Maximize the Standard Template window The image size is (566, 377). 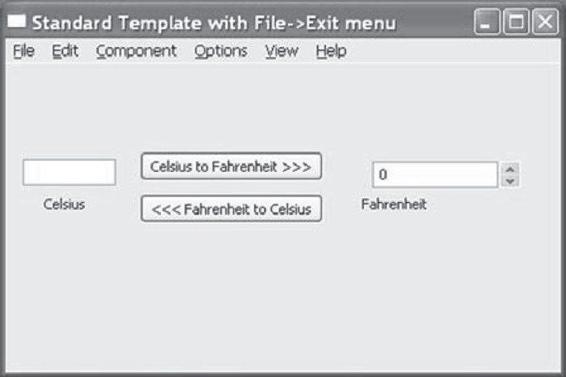pyautogui.click(x=516, y=22)
